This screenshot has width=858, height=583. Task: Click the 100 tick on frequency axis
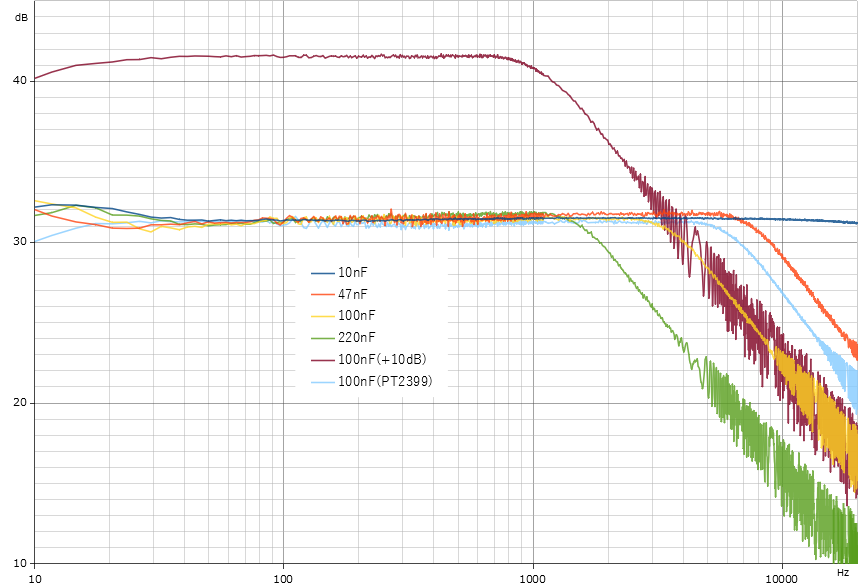283,578
